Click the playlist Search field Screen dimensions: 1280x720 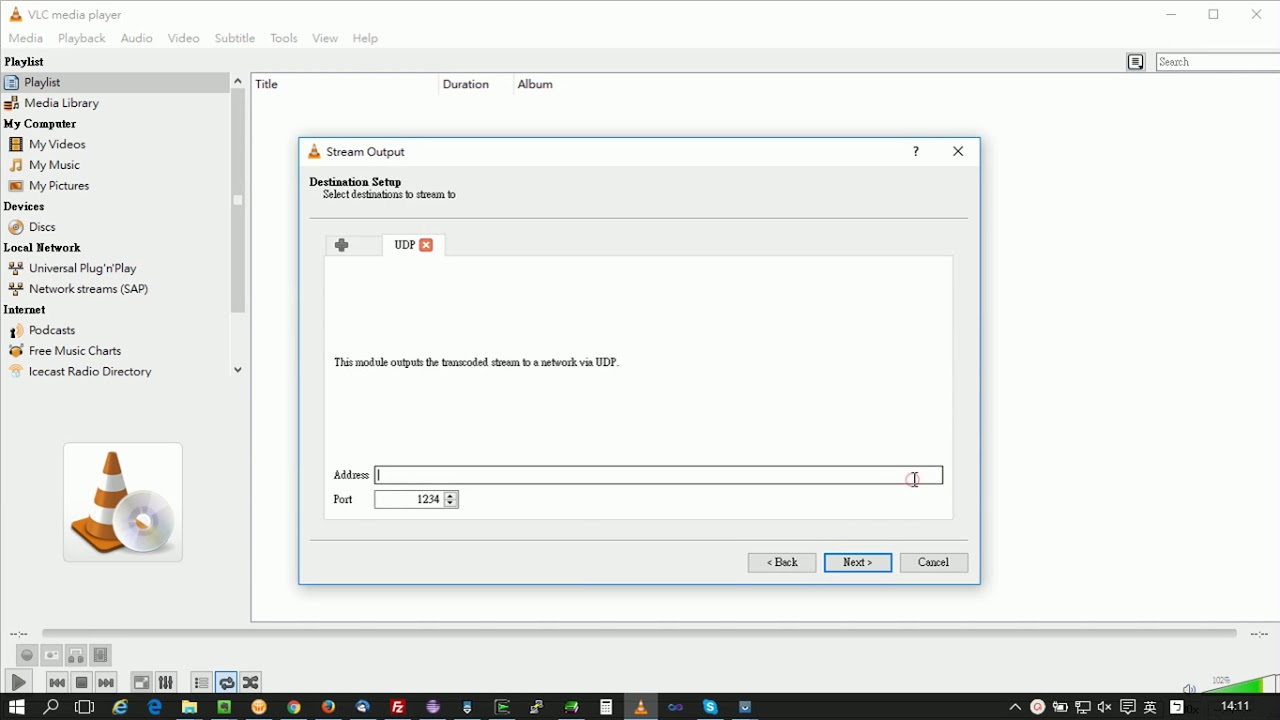1218,62
